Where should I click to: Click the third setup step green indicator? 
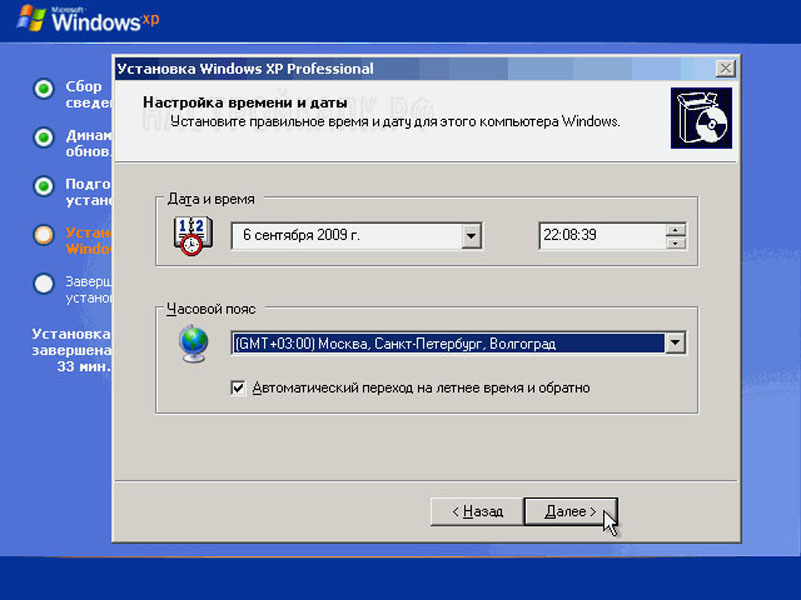click(43, 186)
